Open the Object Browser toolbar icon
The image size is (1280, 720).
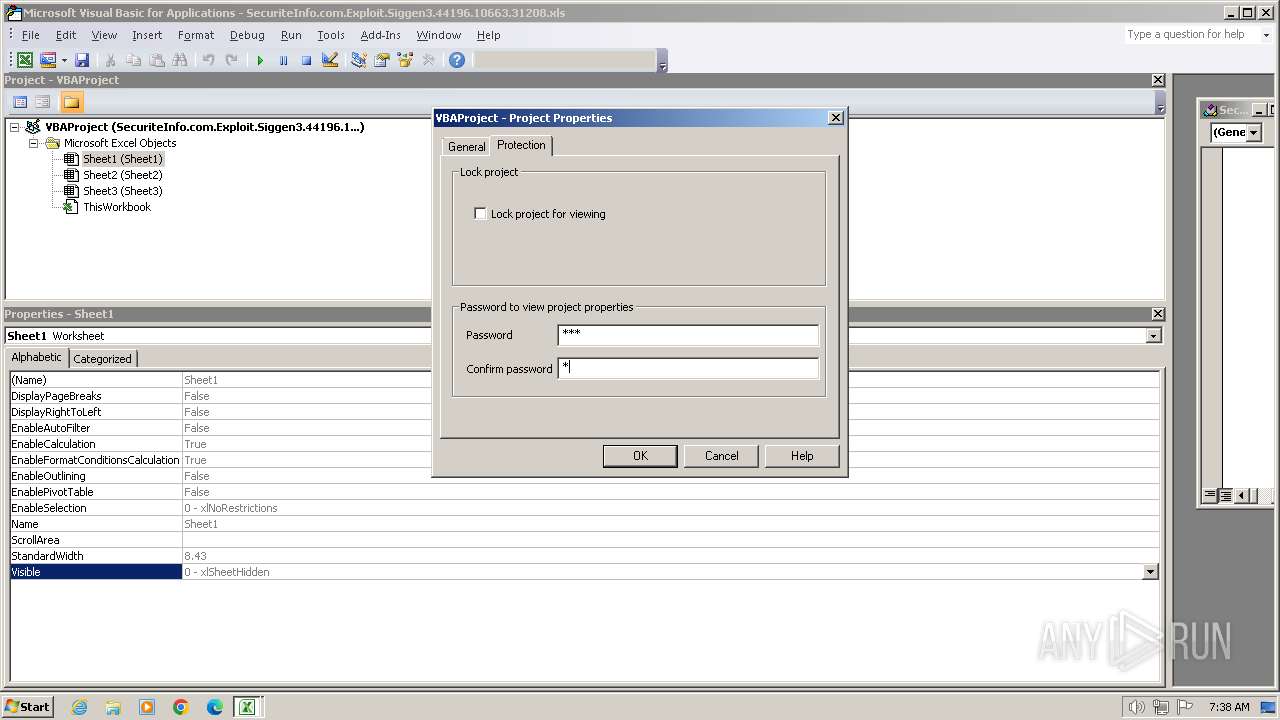(x=405, y=60)
